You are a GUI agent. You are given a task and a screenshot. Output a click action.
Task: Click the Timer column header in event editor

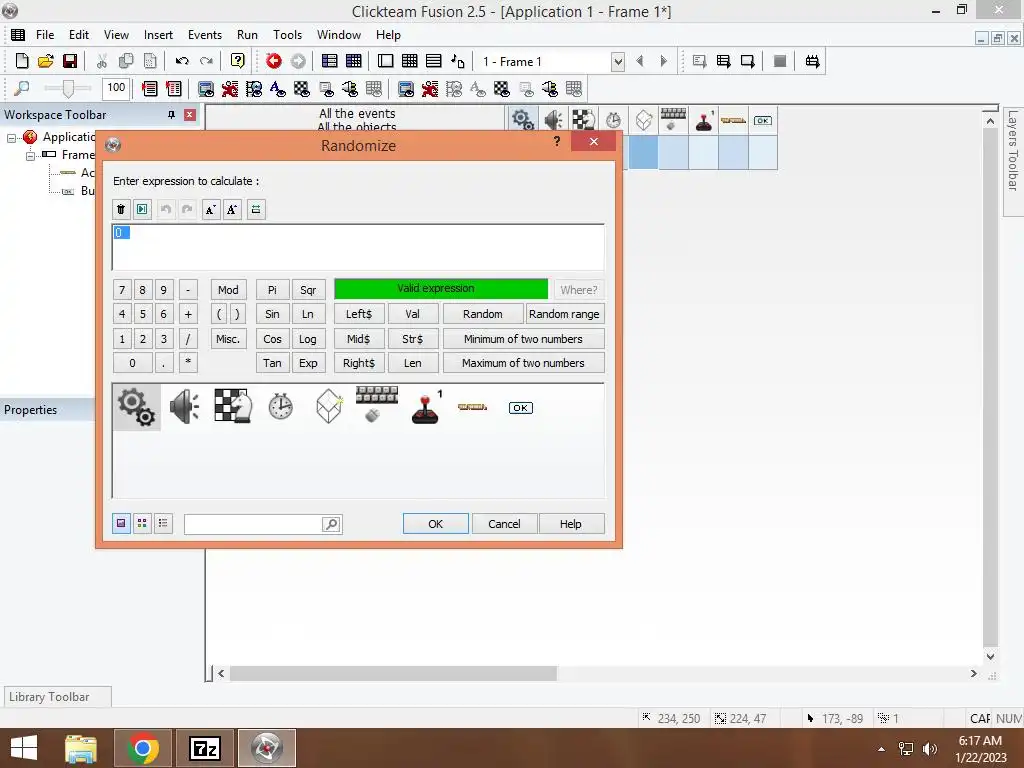pyautogui.click(x=613, y=120)
